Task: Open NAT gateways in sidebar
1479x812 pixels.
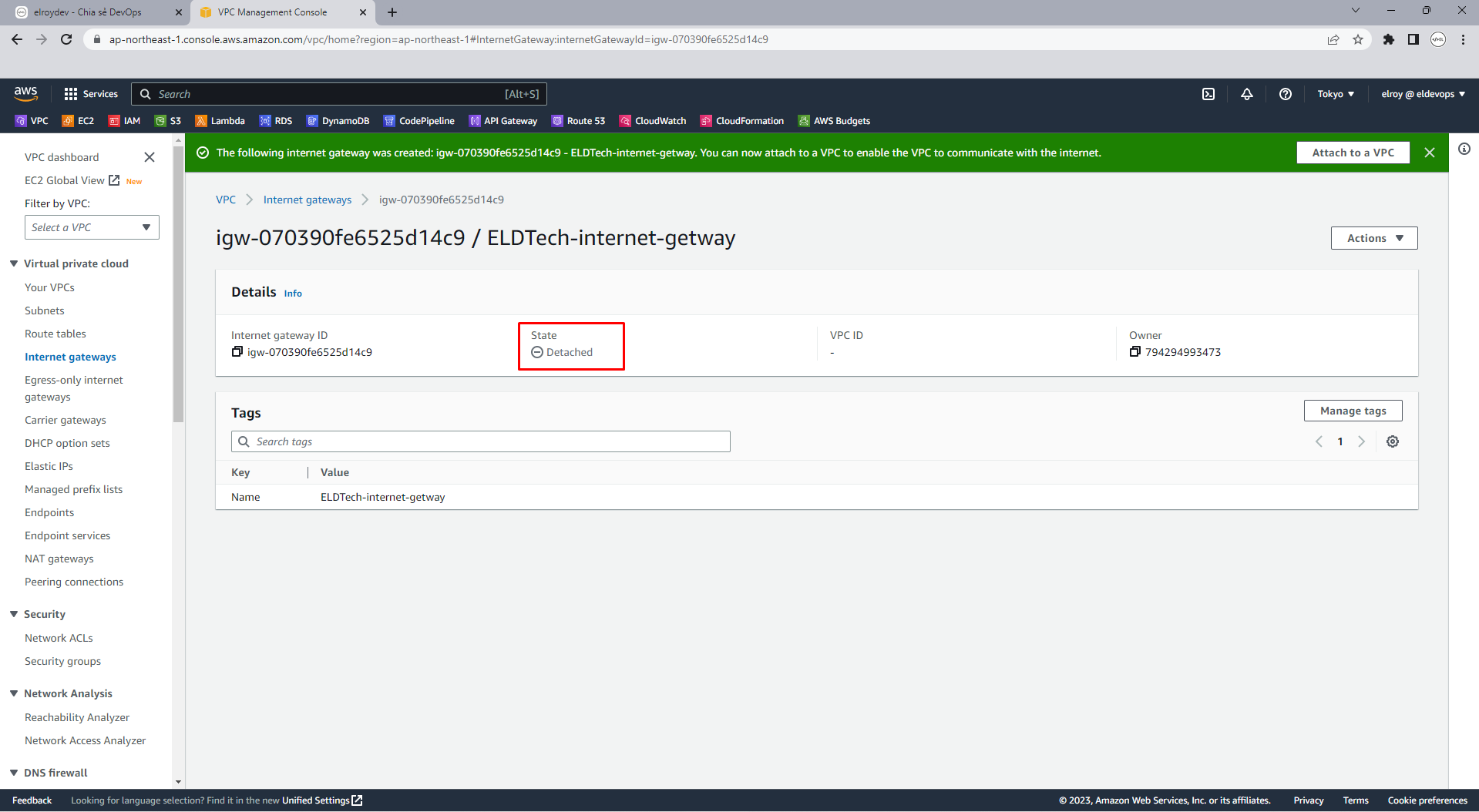Action: (x=59, y=559)
